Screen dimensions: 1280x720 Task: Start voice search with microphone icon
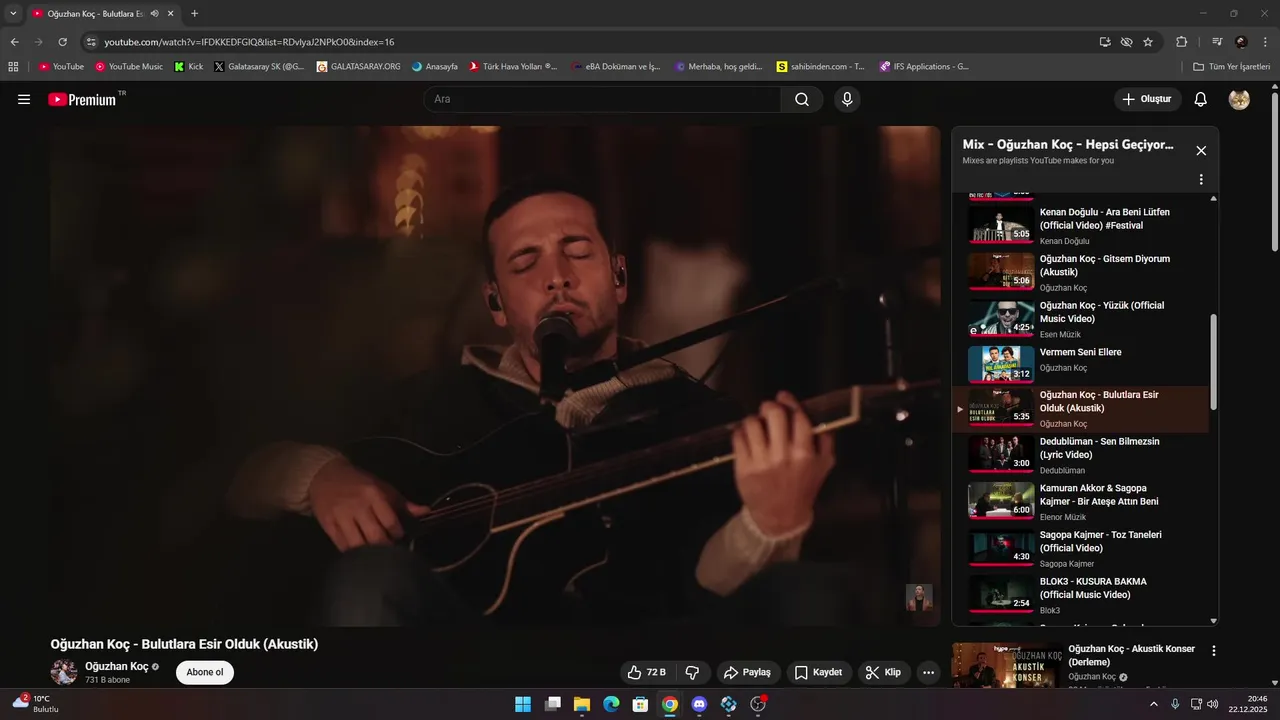(x=847, y=99)
